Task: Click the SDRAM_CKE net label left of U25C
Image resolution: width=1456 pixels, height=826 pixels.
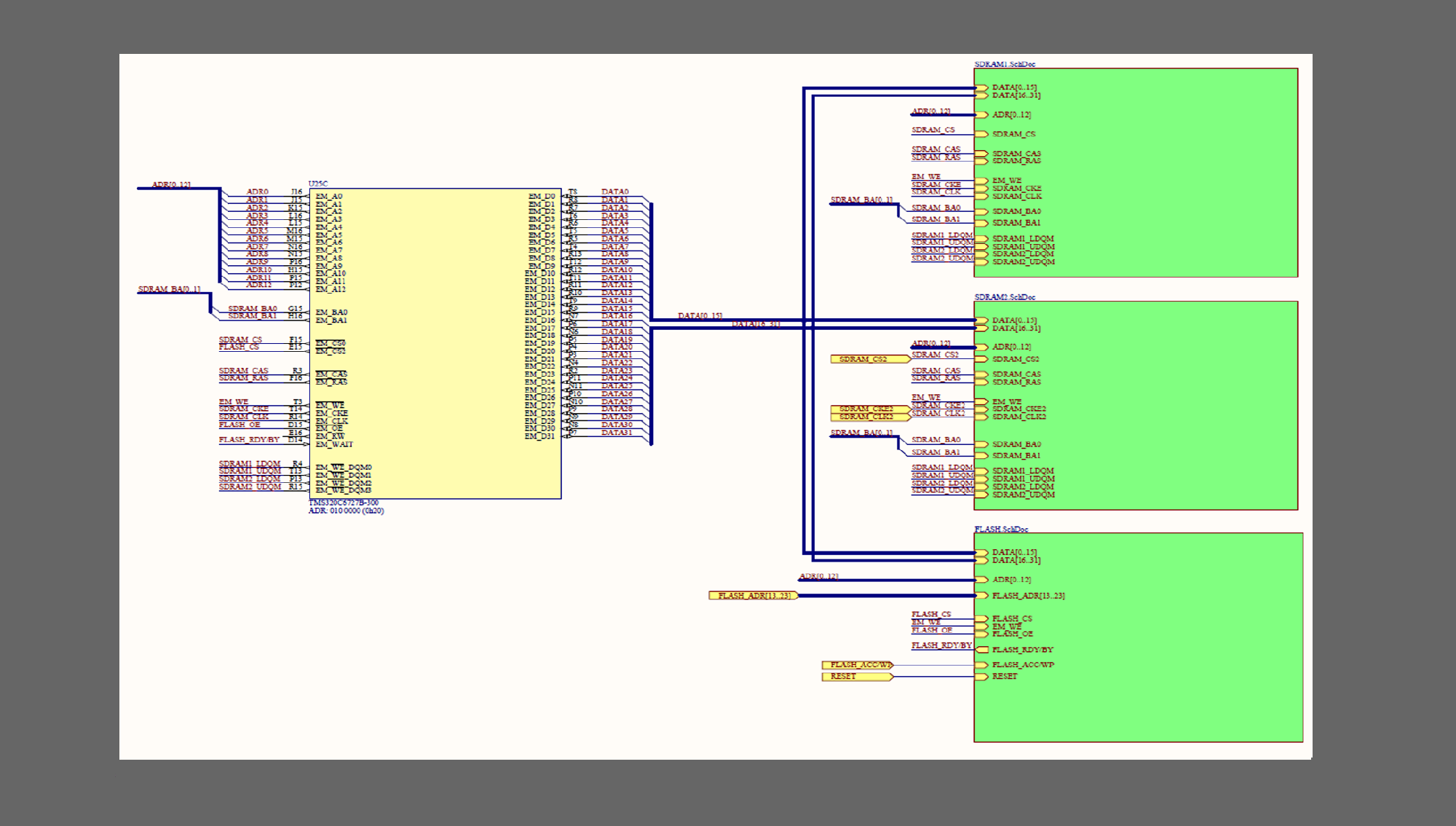Action: [x=244, y=409]
